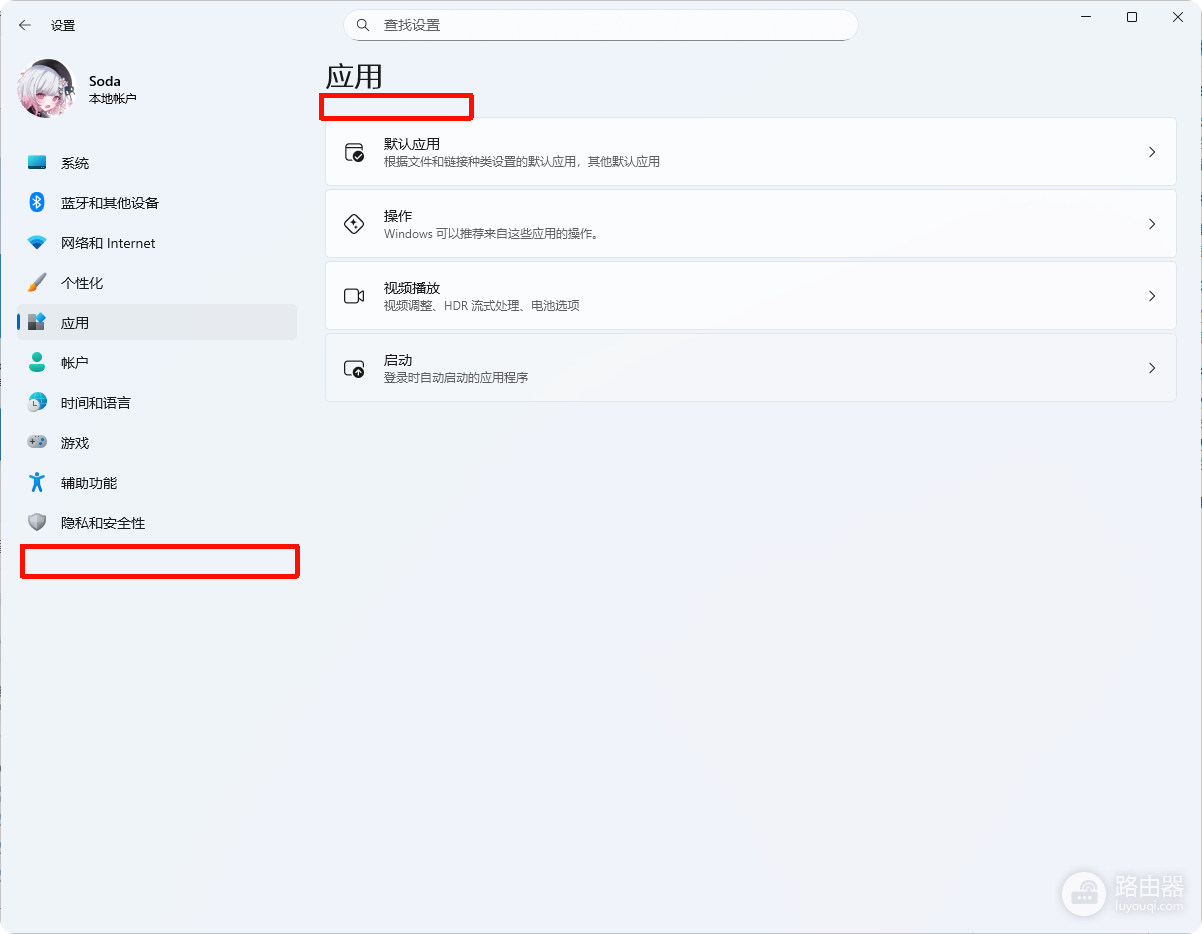Open the 启动 startup apps entry
Screen dimensions: 1202x934
751,368
